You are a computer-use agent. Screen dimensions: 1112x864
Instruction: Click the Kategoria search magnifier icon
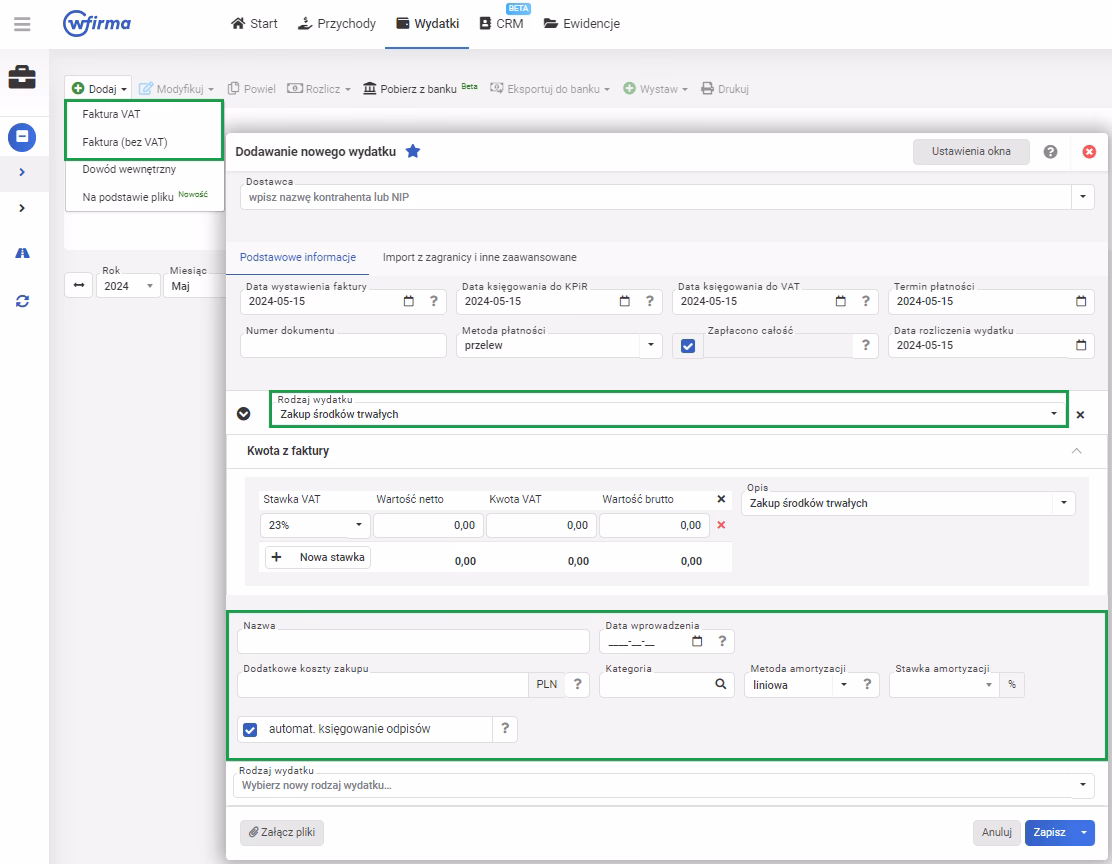pyautogui.click(x=720, y=685)
